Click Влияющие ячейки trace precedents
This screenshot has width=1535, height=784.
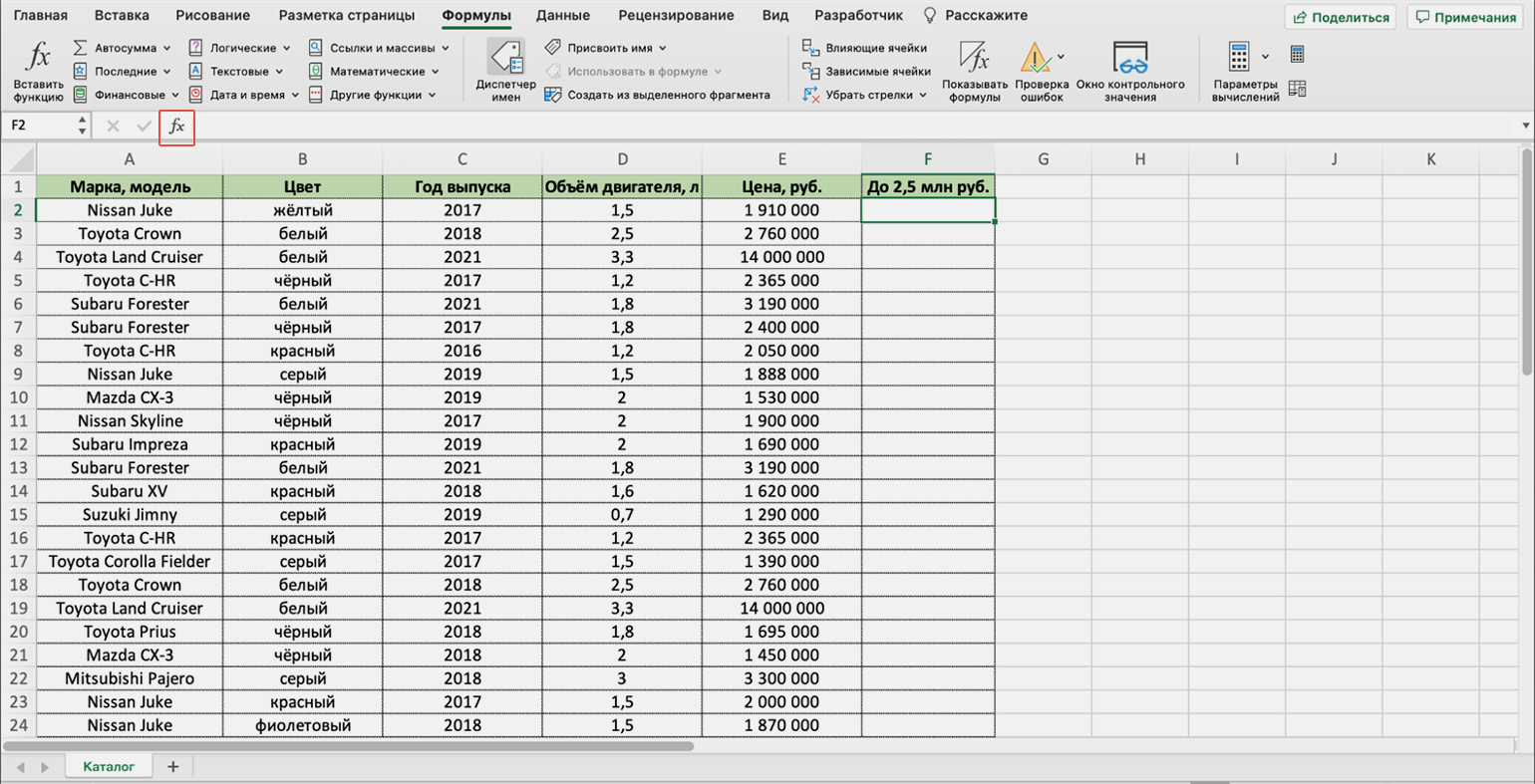(x=865, y=48)
